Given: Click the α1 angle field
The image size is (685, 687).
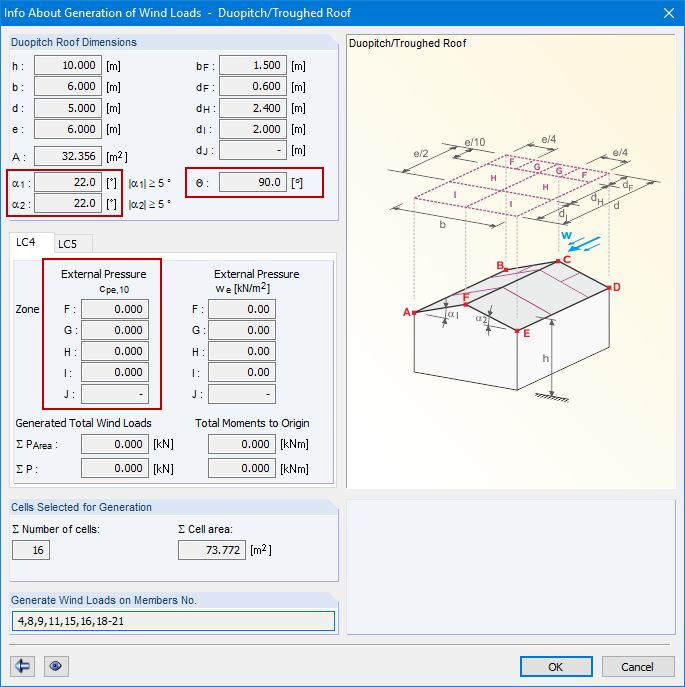Looking at the screenshot, I should 68,182.
